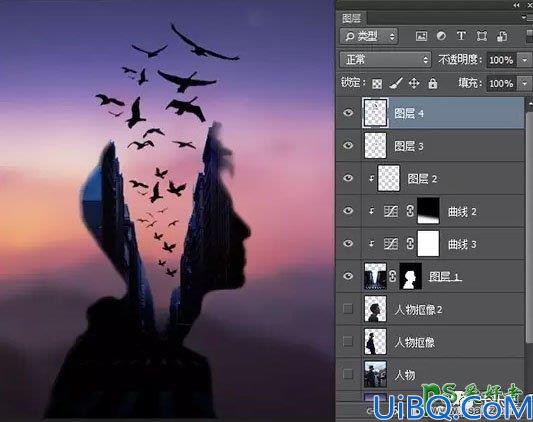Viewport: 533px width, 422px height.
Task: Show 人物抠像 layer
Action: point(348,341)
